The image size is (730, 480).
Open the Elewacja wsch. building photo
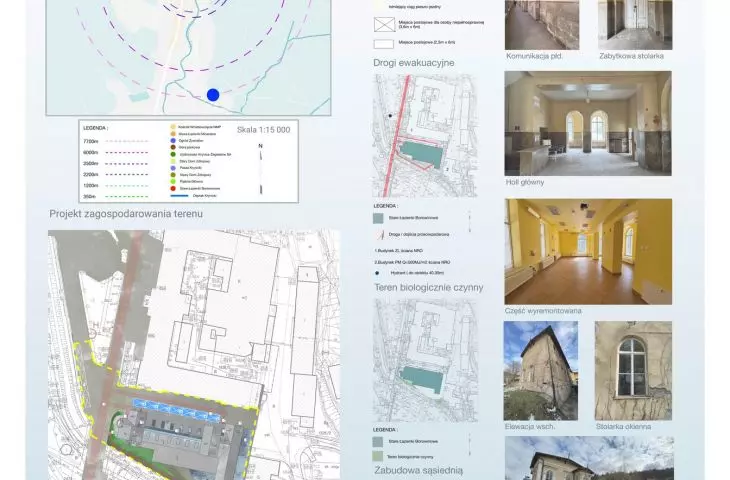[541, 371]
